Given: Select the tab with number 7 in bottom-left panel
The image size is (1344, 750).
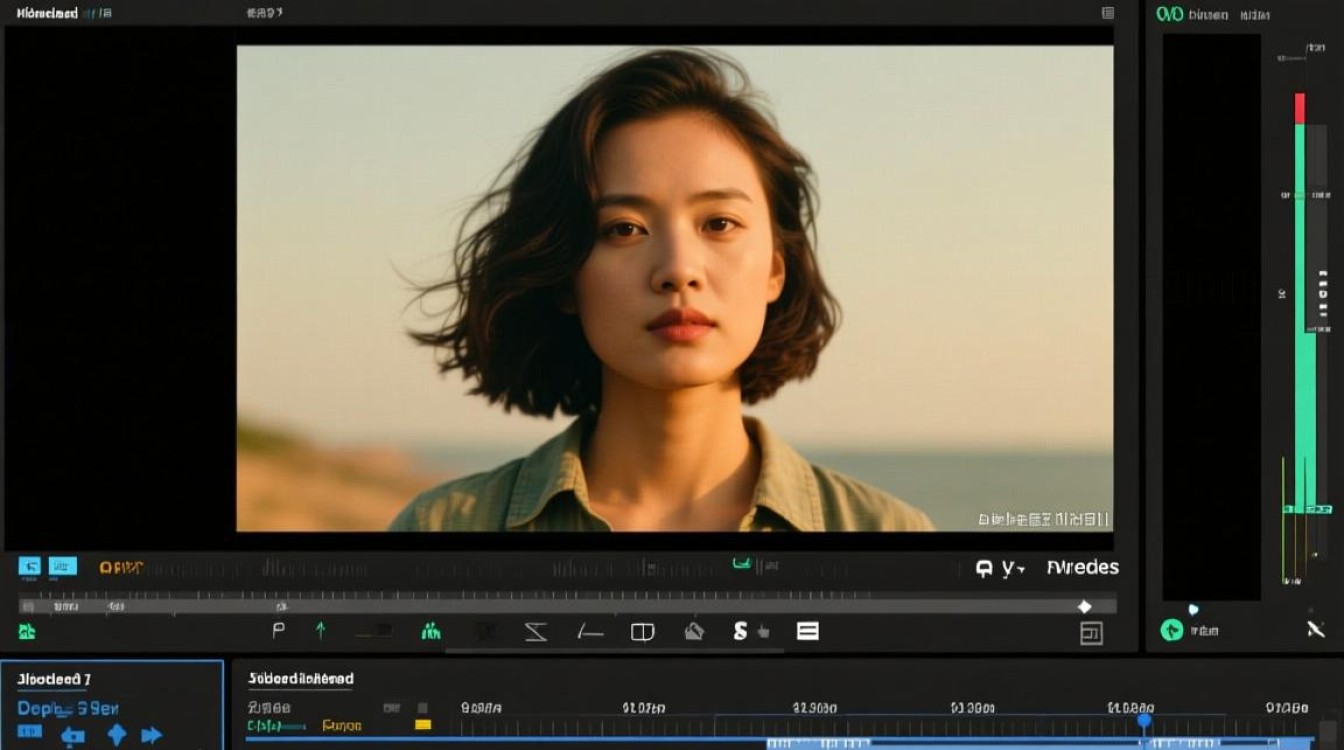Looking at the screenshot, I should pyautogui.click(x=54, y=680).
